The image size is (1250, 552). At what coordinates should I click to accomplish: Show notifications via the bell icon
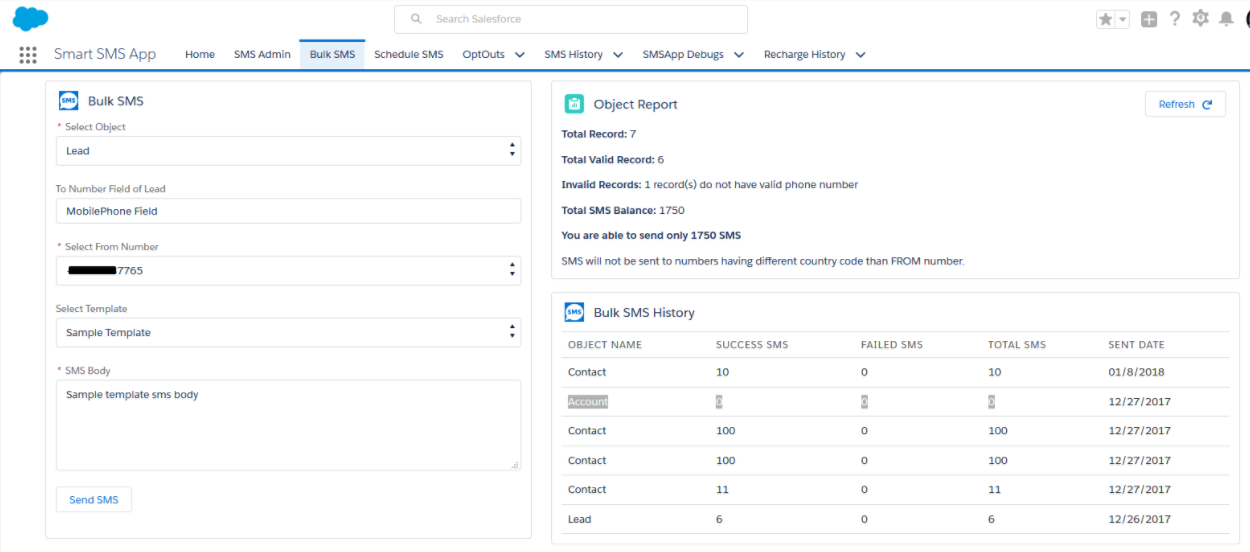(x=1226, y=19)
